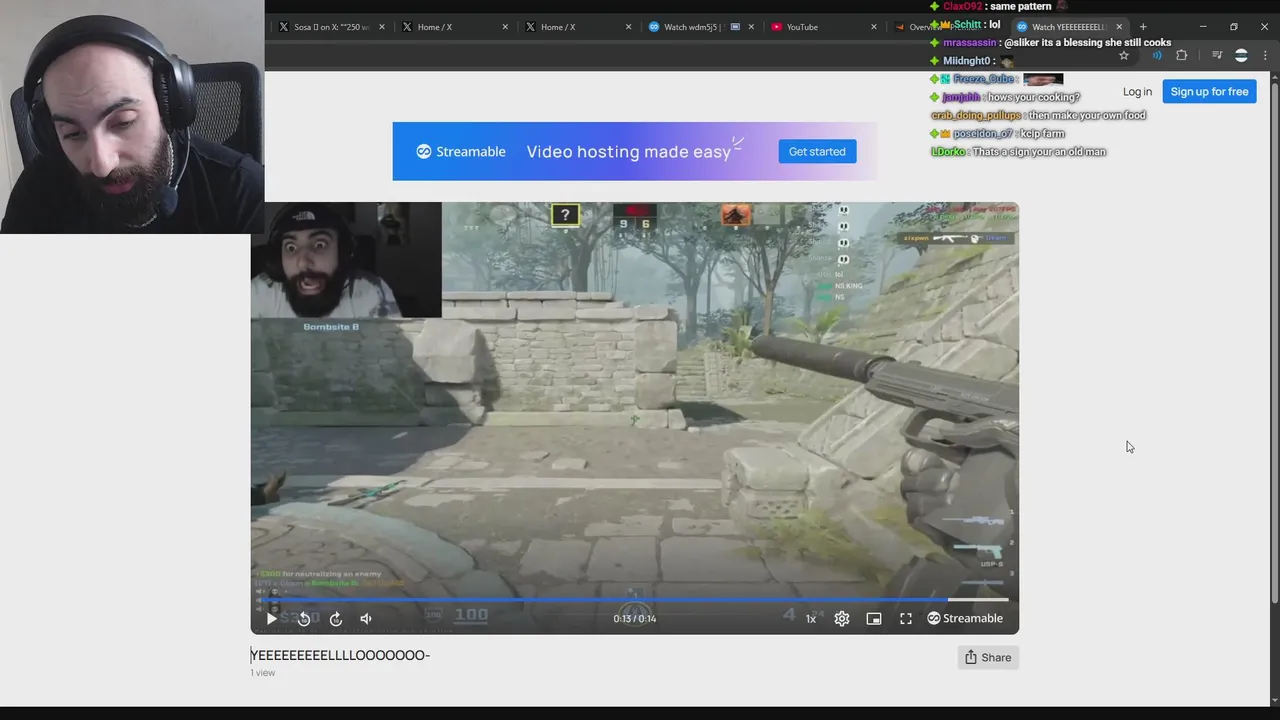Click the video title YEEEEEEEEELLLLOOOOOOOO-
The image size is (1280, 720).
[x=340, y=655]
